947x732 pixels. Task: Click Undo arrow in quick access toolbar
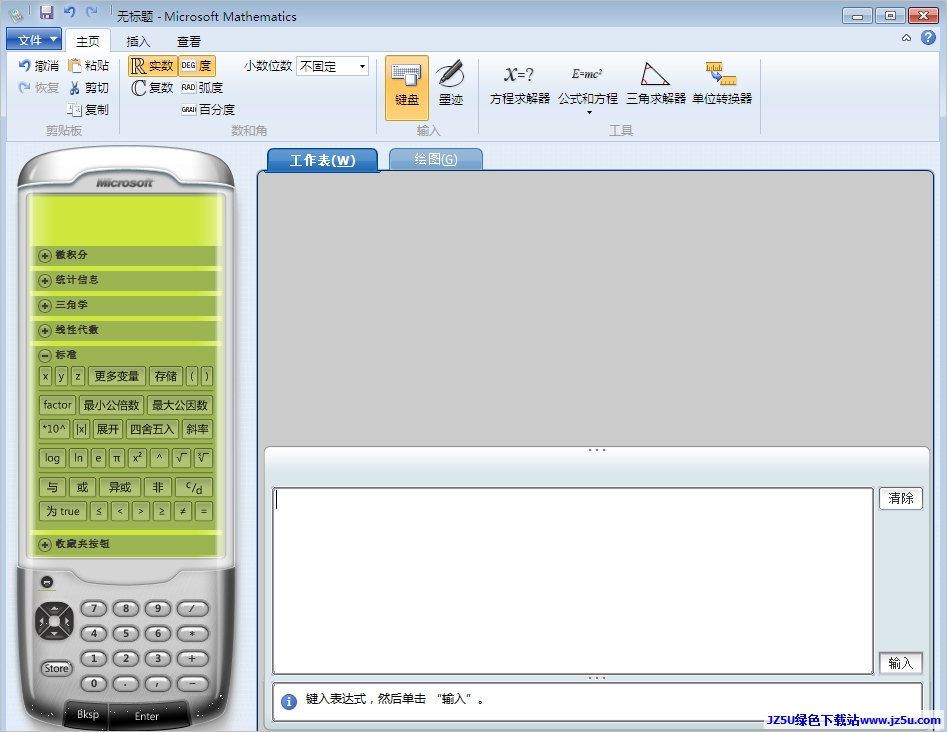click(x=69, y=12)
